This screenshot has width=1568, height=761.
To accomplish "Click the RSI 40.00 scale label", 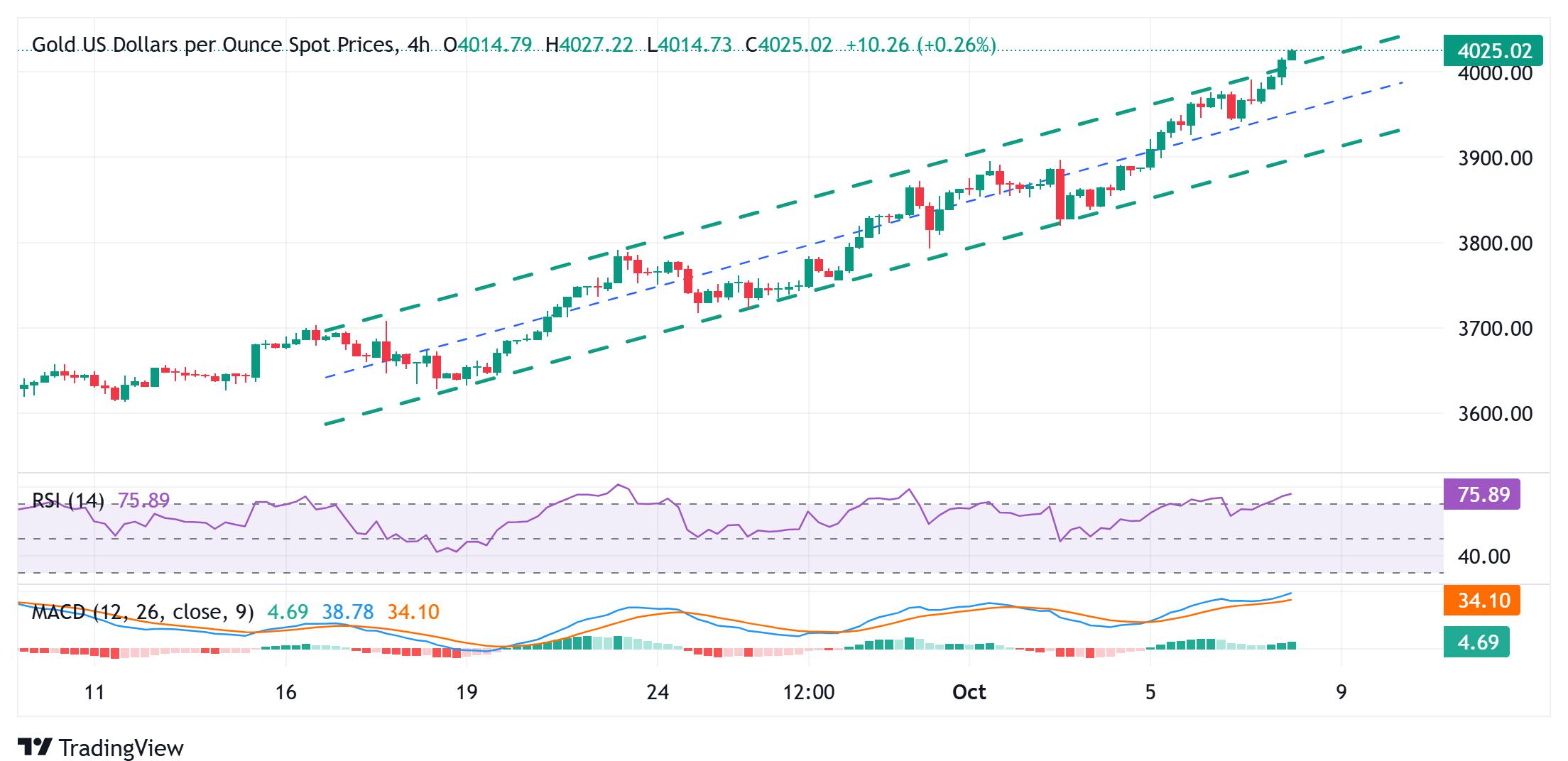I will 1482,557.
